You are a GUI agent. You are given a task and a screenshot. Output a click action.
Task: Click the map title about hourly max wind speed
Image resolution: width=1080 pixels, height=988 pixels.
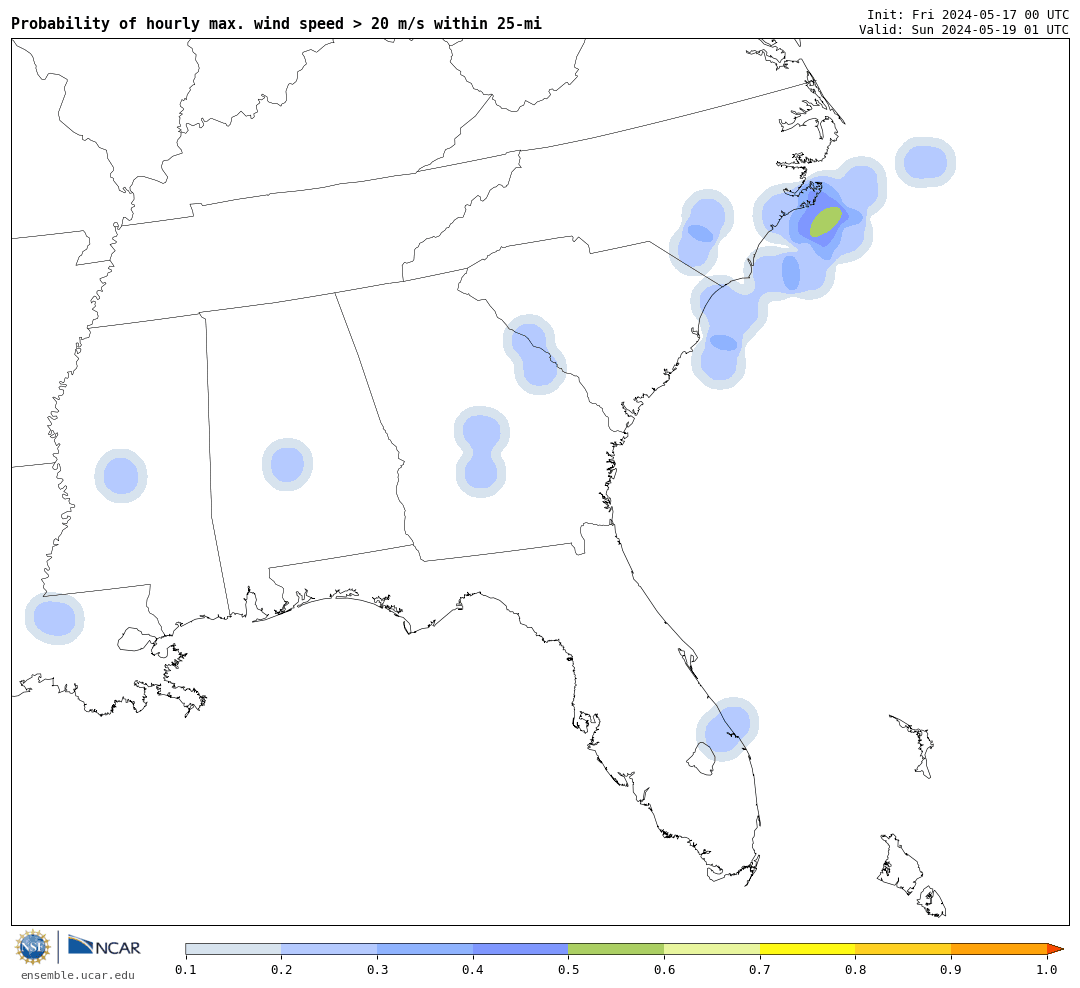coord(276,23)
